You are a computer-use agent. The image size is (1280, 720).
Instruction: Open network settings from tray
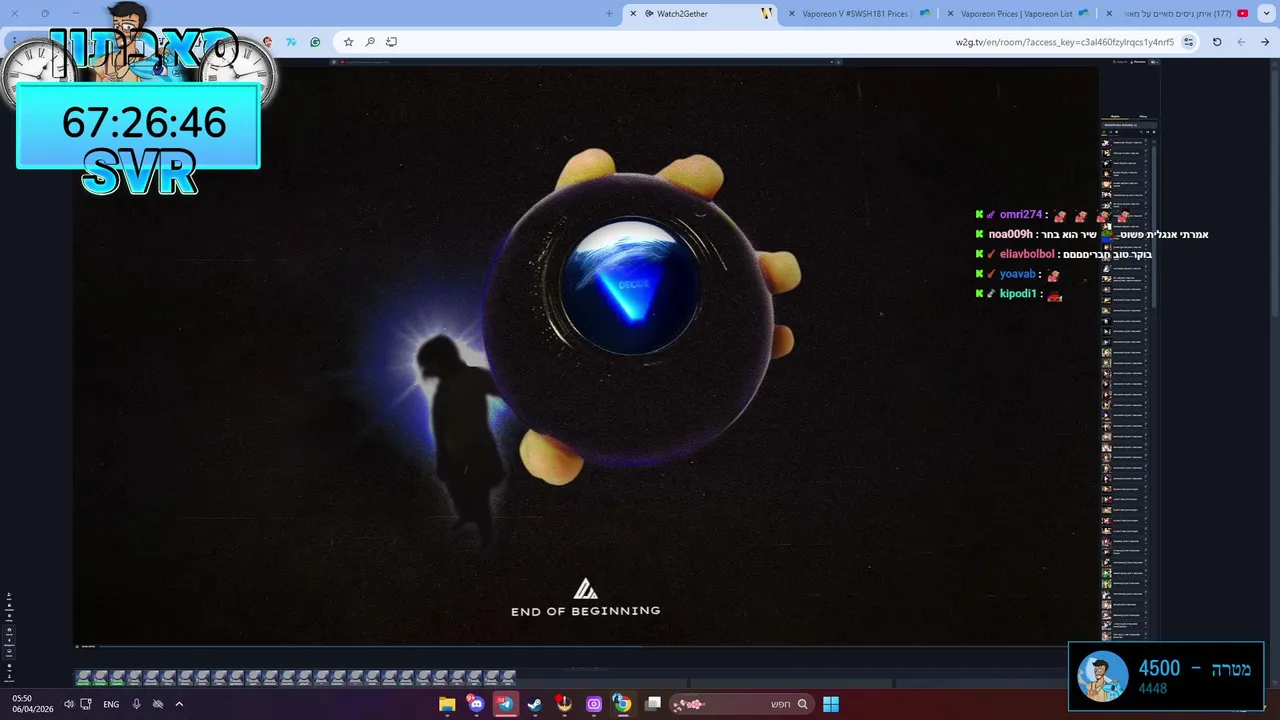click(86, 704)
